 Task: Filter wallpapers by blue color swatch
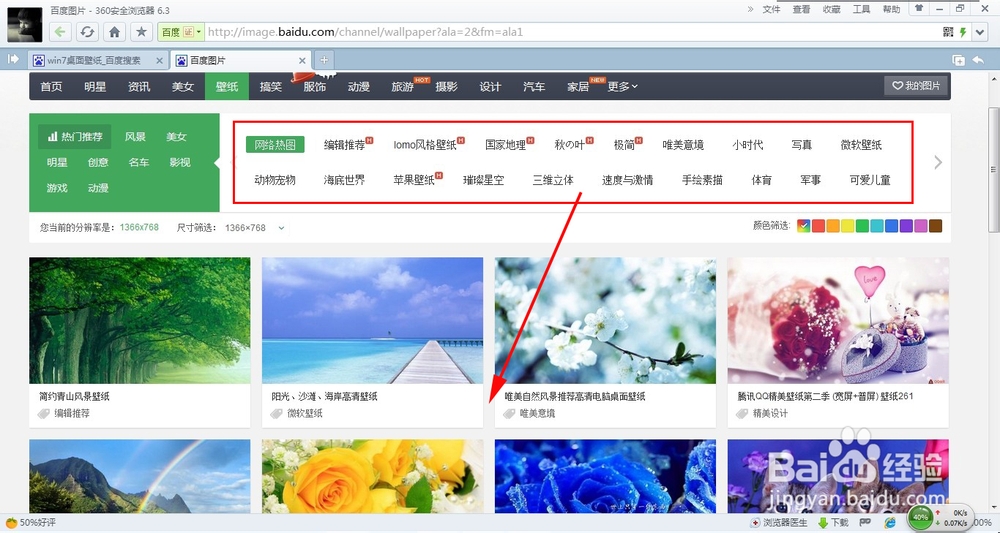(892, 226)
